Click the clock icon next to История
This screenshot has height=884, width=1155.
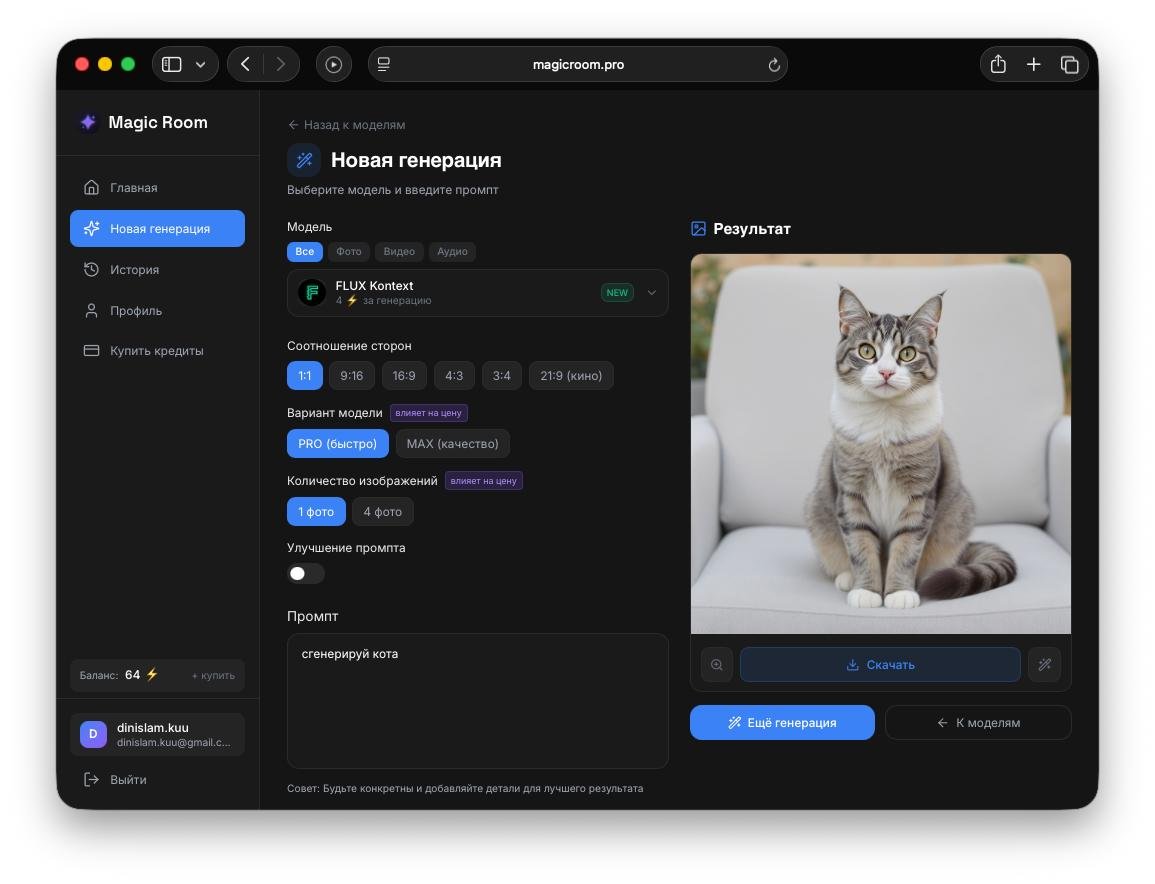click(x=91, y=270)
